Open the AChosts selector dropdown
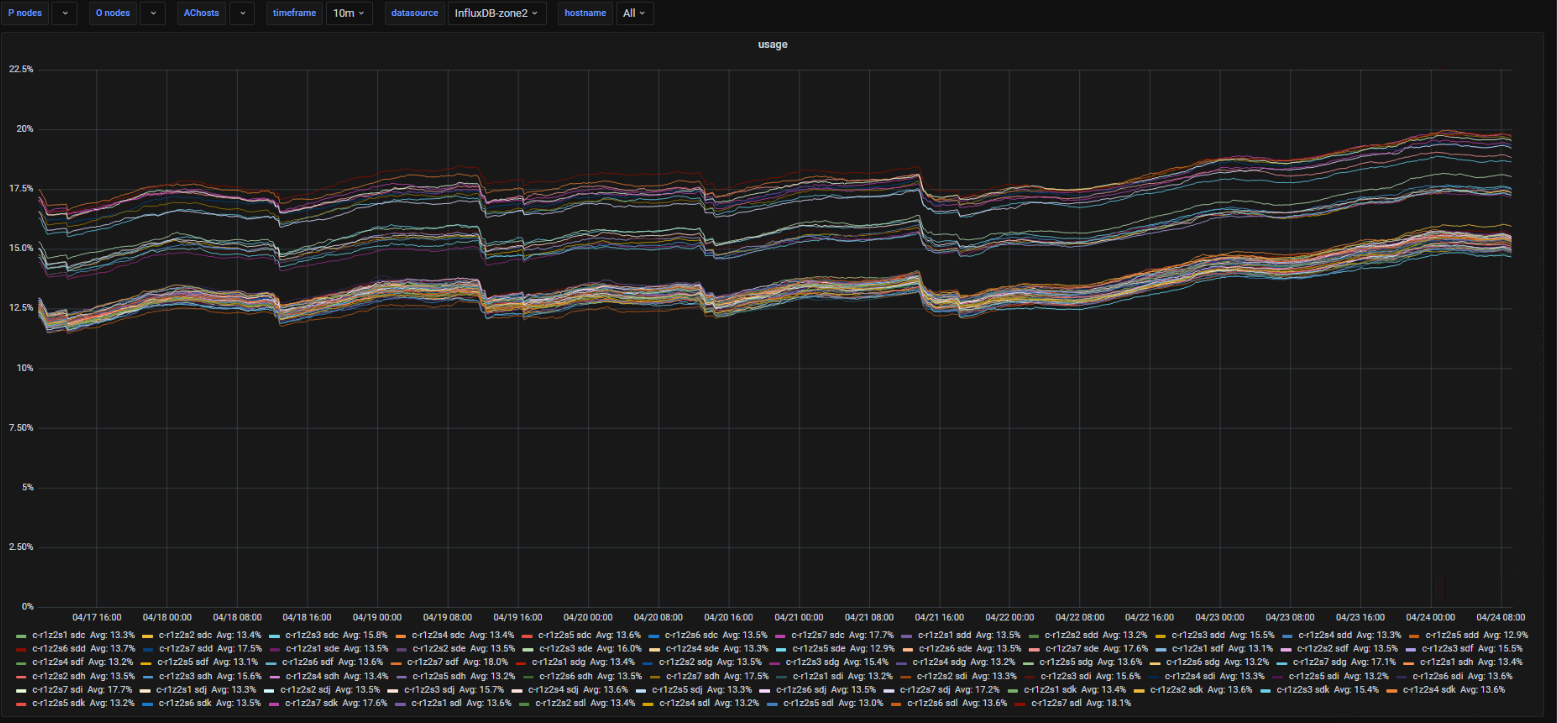The height and width of the screenshot is (723, 1557). (241, 13)
